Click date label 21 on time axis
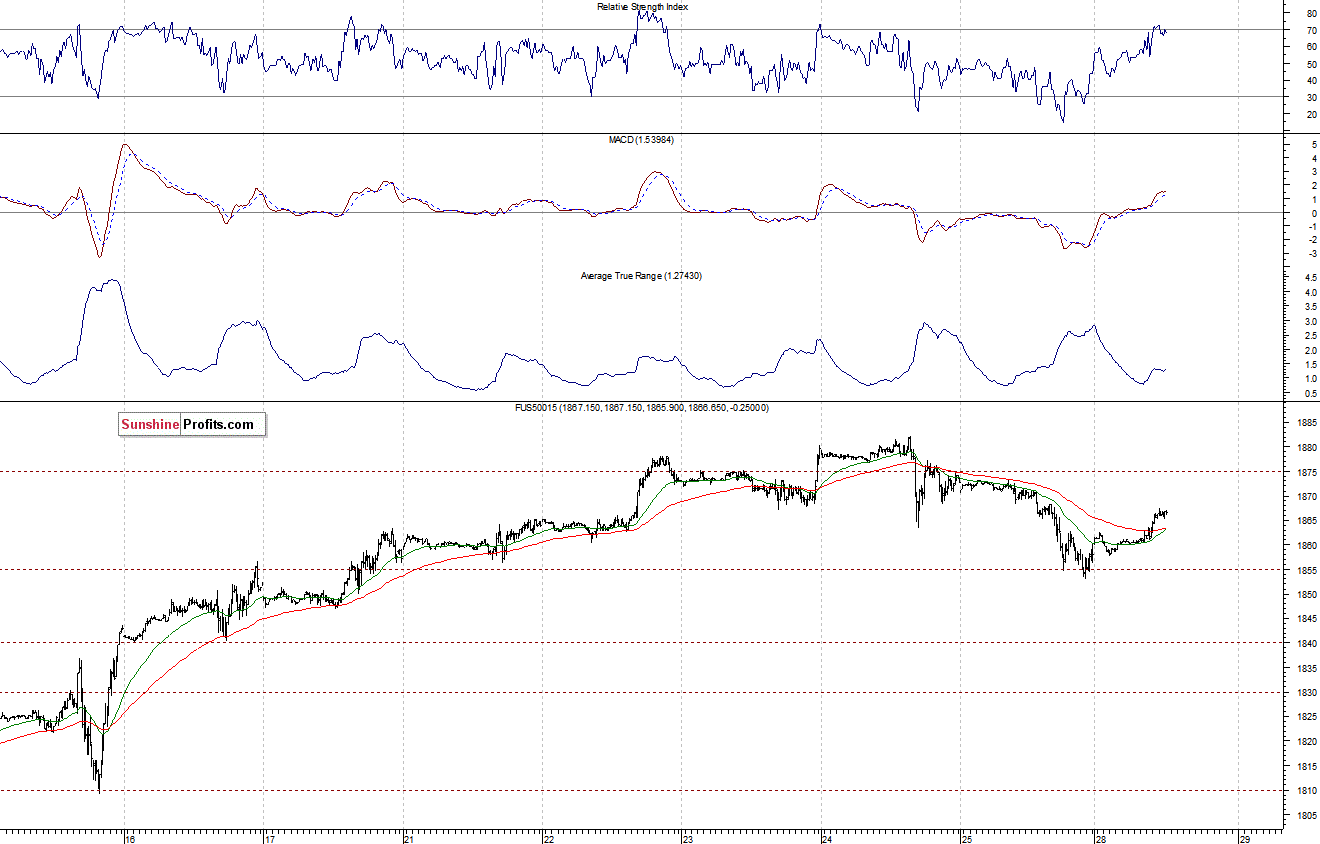 pos(409,838)
